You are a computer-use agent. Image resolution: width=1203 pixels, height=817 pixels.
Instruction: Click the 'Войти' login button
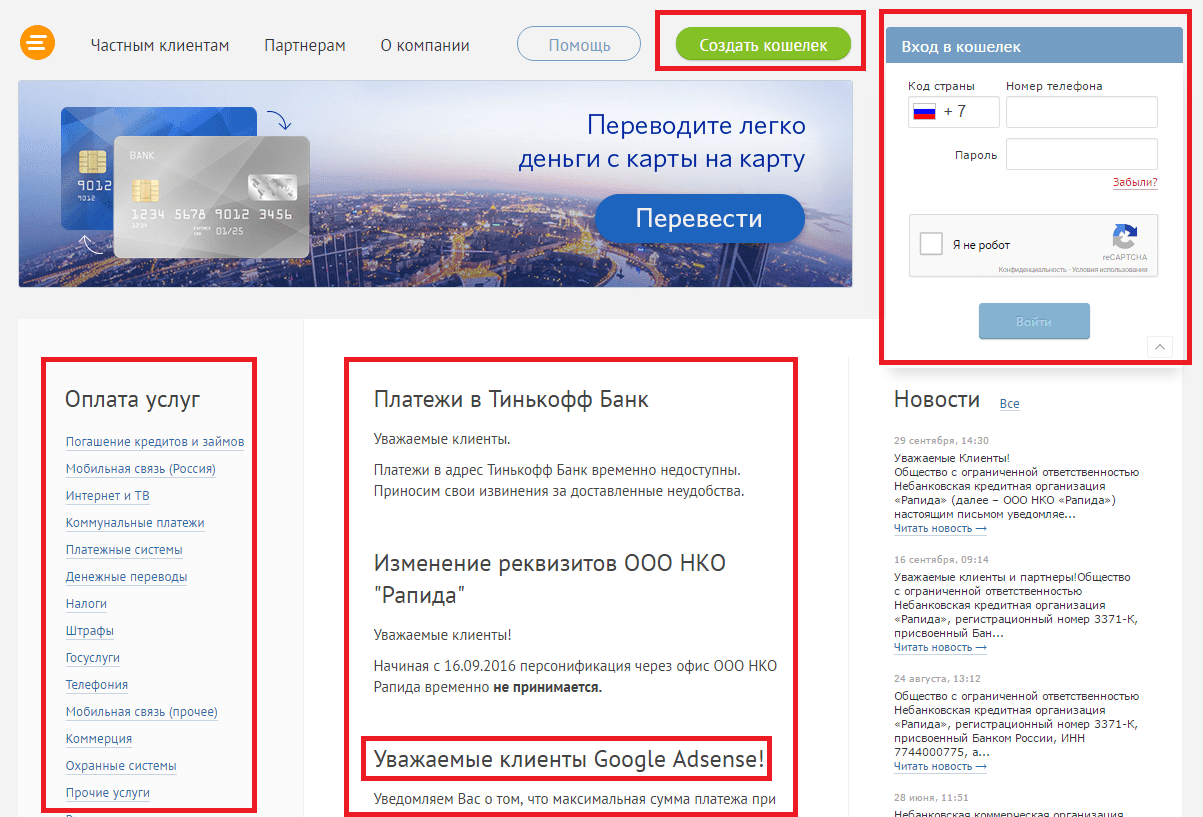pyautogui.click(x=1034, y=322)
